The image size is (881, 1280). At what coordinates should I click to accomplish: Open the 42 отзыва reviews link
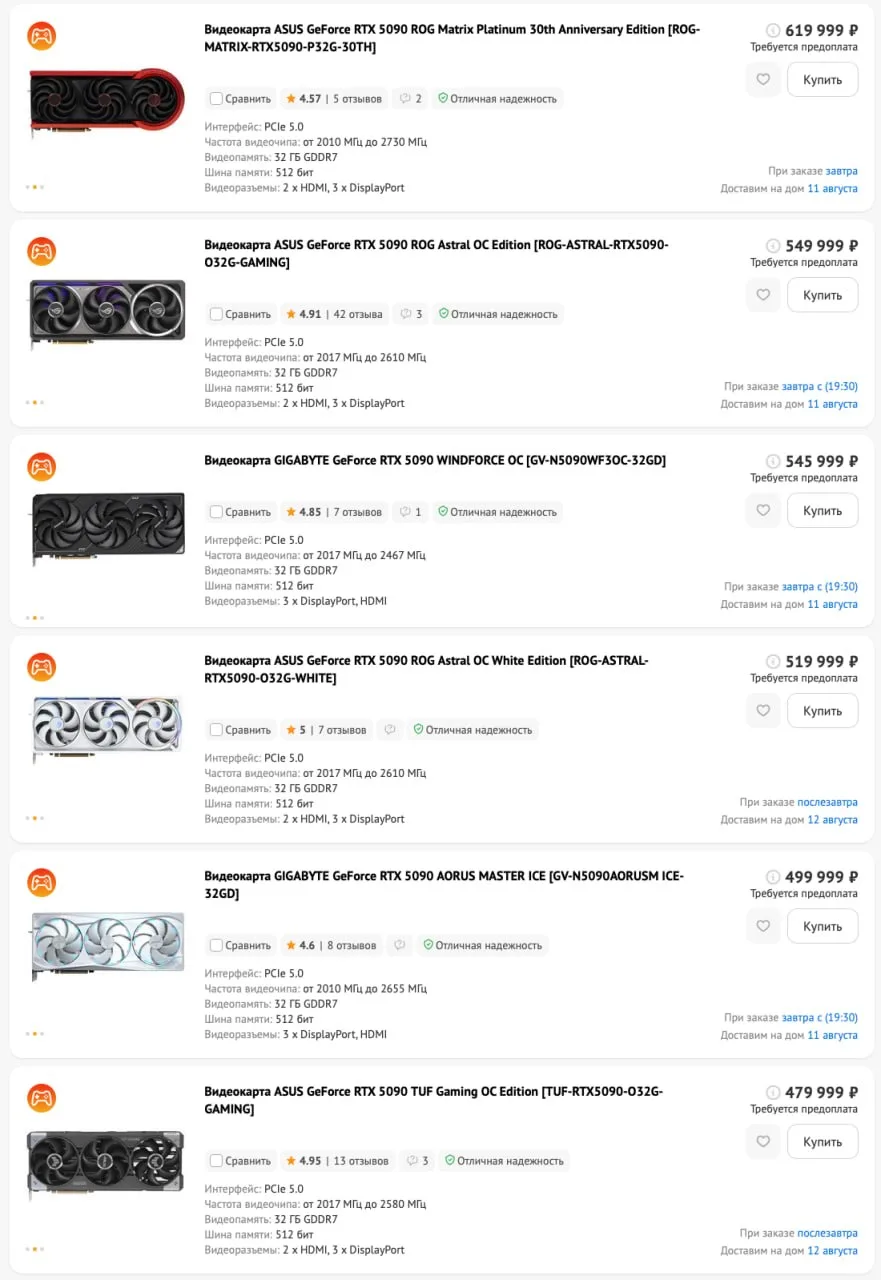click(x=358, y=314)
